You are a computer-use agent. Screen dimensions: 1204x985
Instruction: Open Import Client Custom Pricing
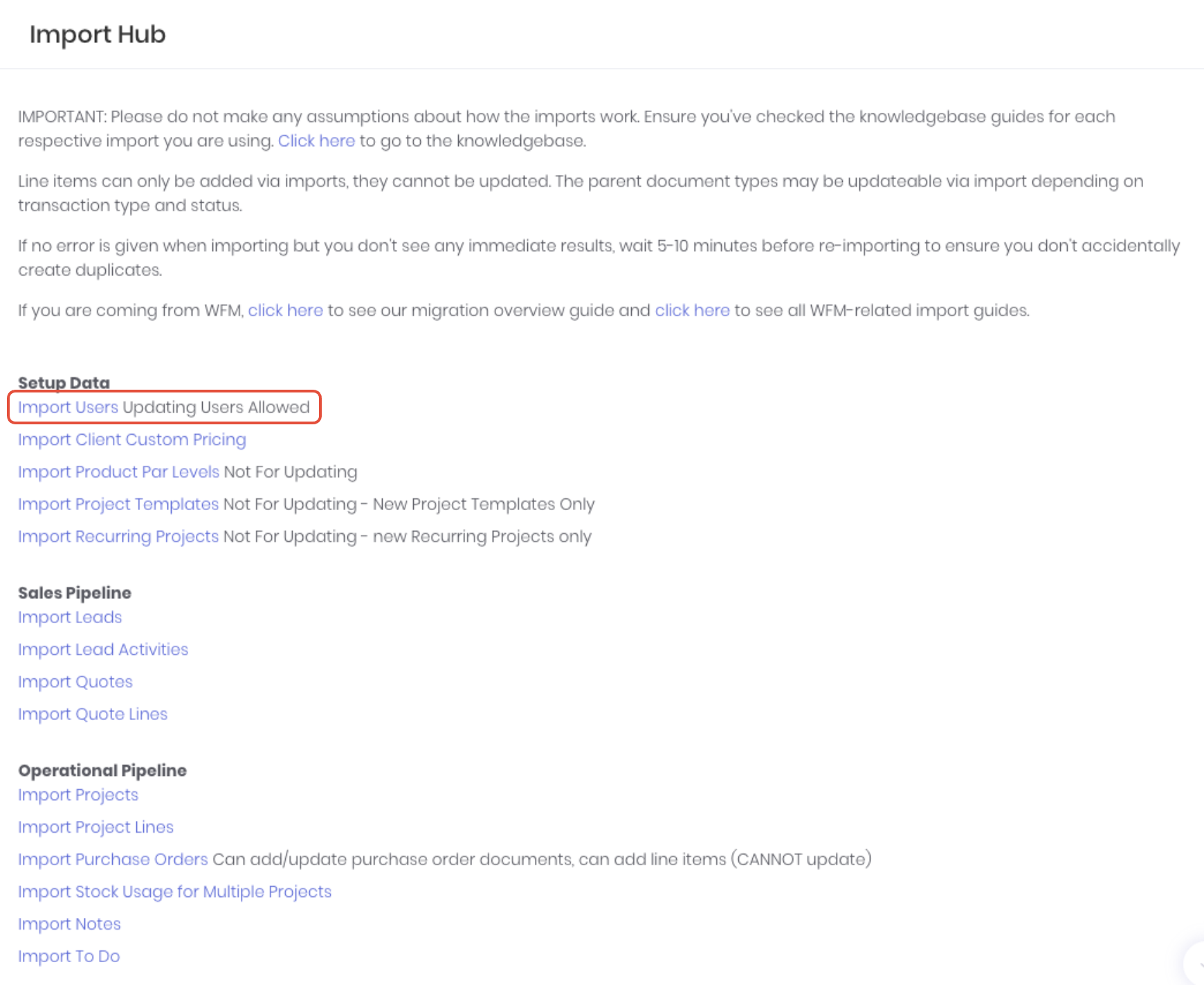[132, 440]
